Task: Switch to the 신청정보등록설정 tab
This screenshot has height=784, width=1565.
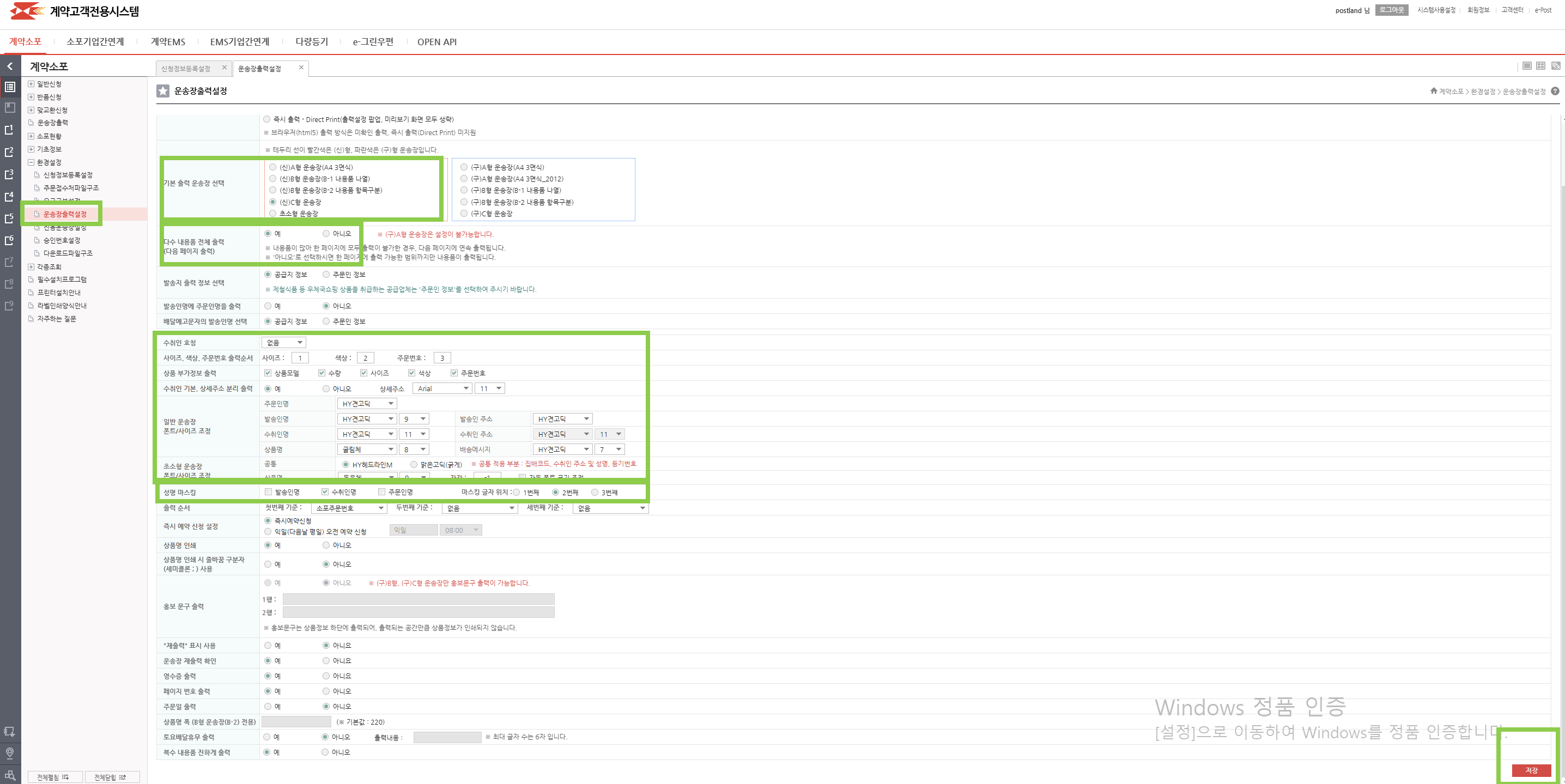Action: pos(186,69)
